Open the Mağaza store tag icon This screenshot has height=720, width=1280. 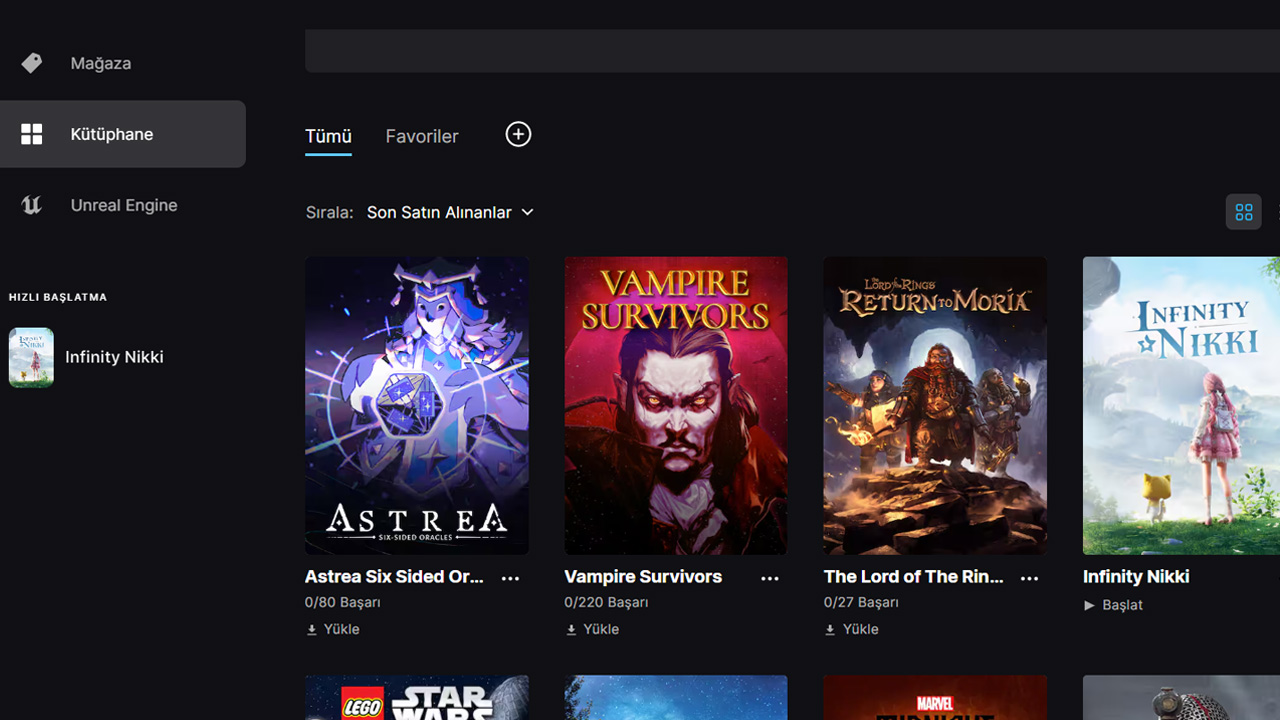32,63
